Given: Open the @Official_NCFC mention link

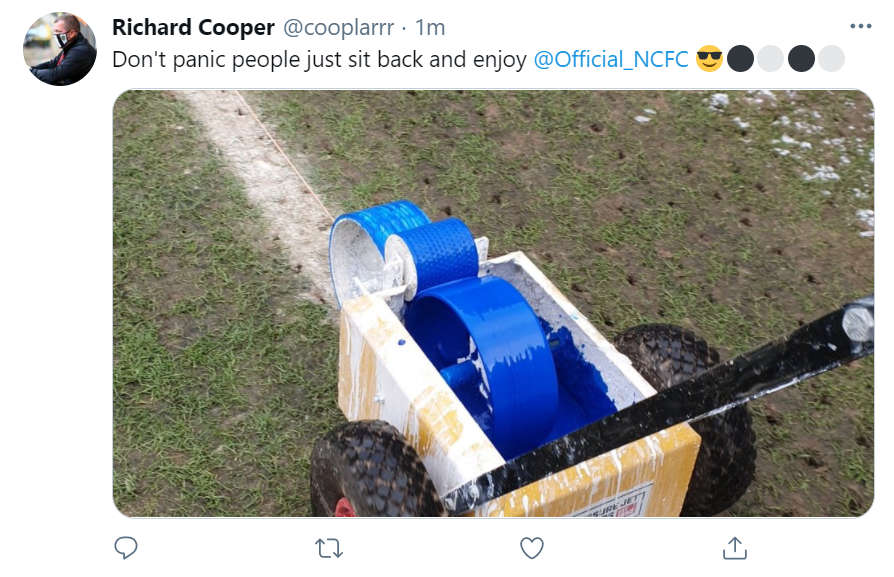Looking at the screenshot, I should (611, 59).
